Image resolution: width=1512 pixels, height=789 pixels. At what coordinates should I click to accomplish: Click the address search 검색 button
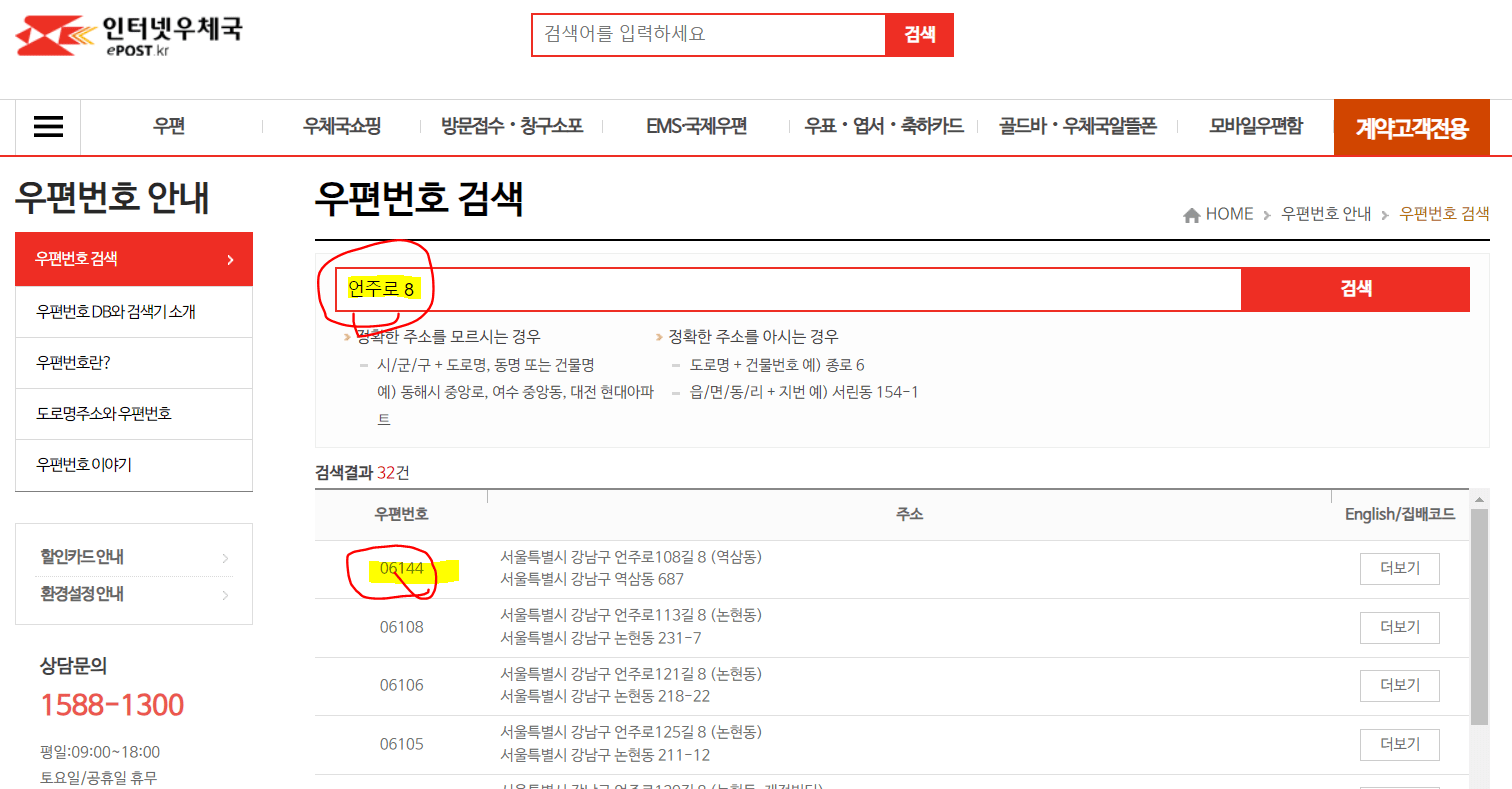(x=1355, y=288)
